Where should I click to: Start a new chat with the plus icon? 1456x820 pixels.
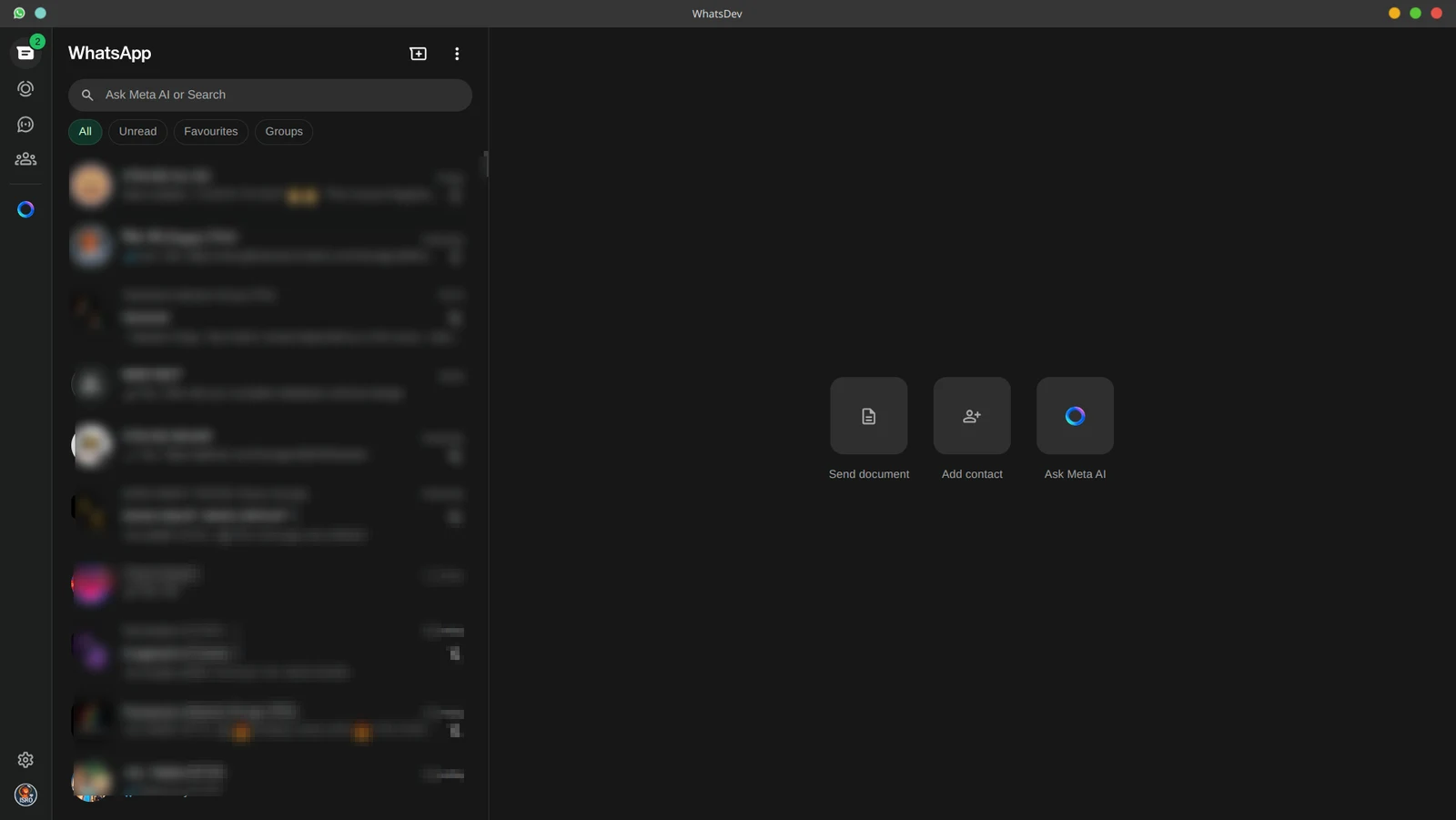click(x=419, y=54)
